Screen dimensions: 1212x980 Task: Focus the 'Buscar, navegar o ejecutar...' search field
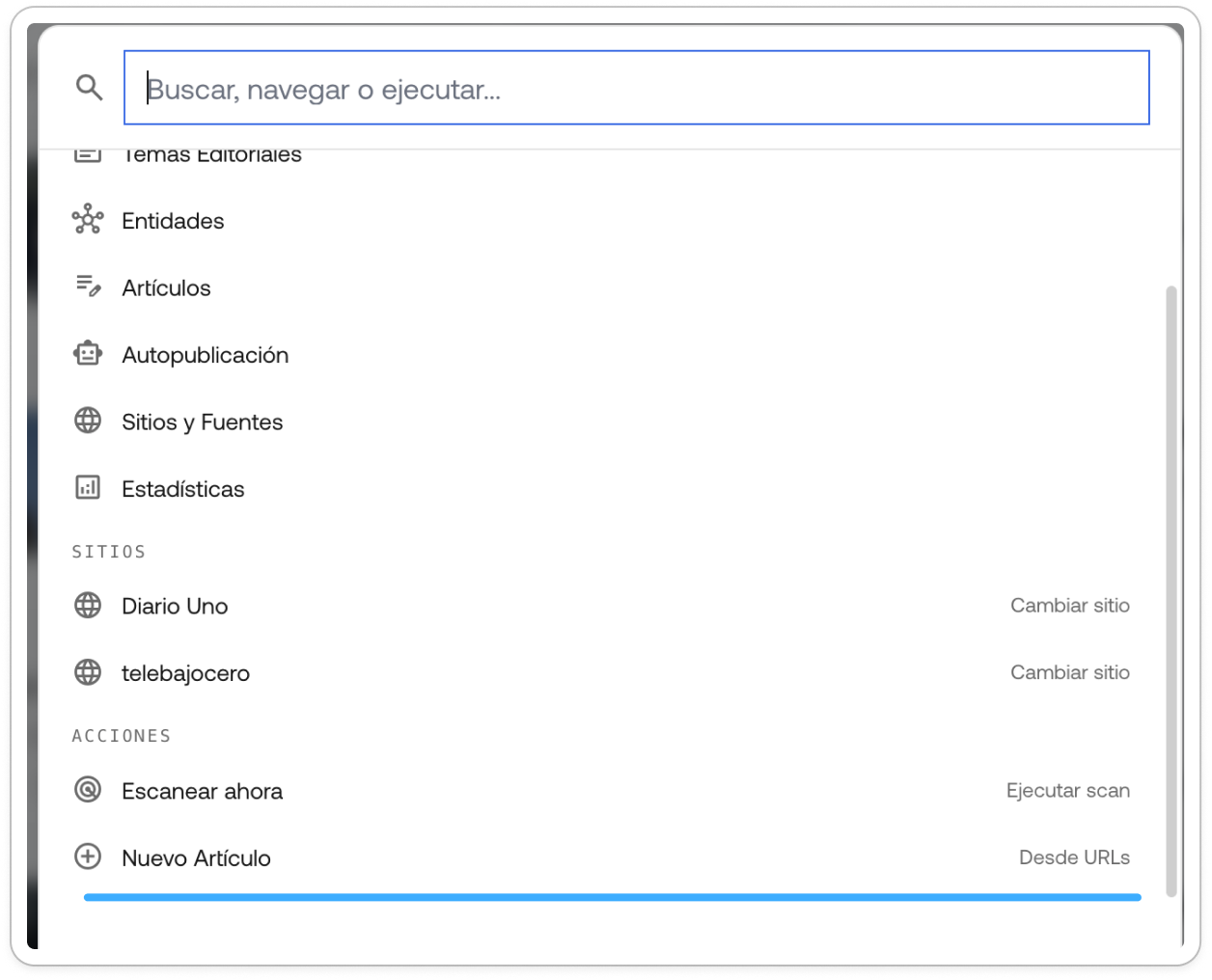click(x=637, y=88)
